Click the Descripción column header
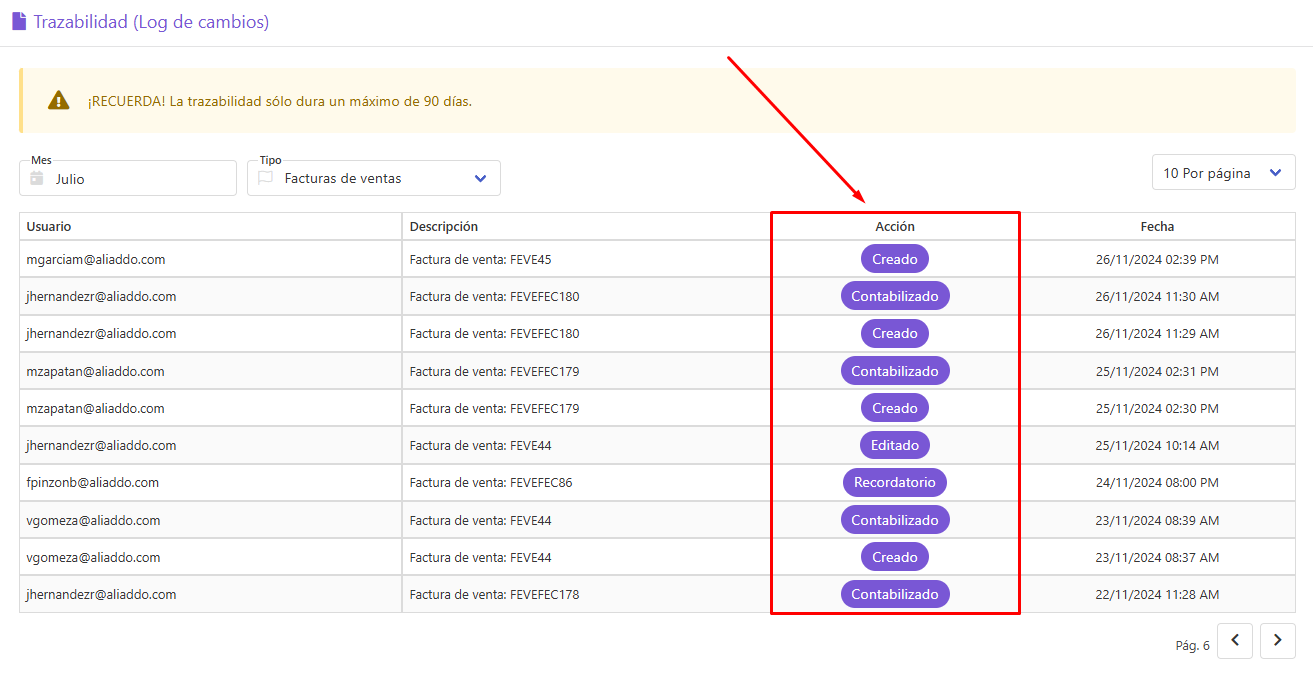 click(x=444, y=226)
